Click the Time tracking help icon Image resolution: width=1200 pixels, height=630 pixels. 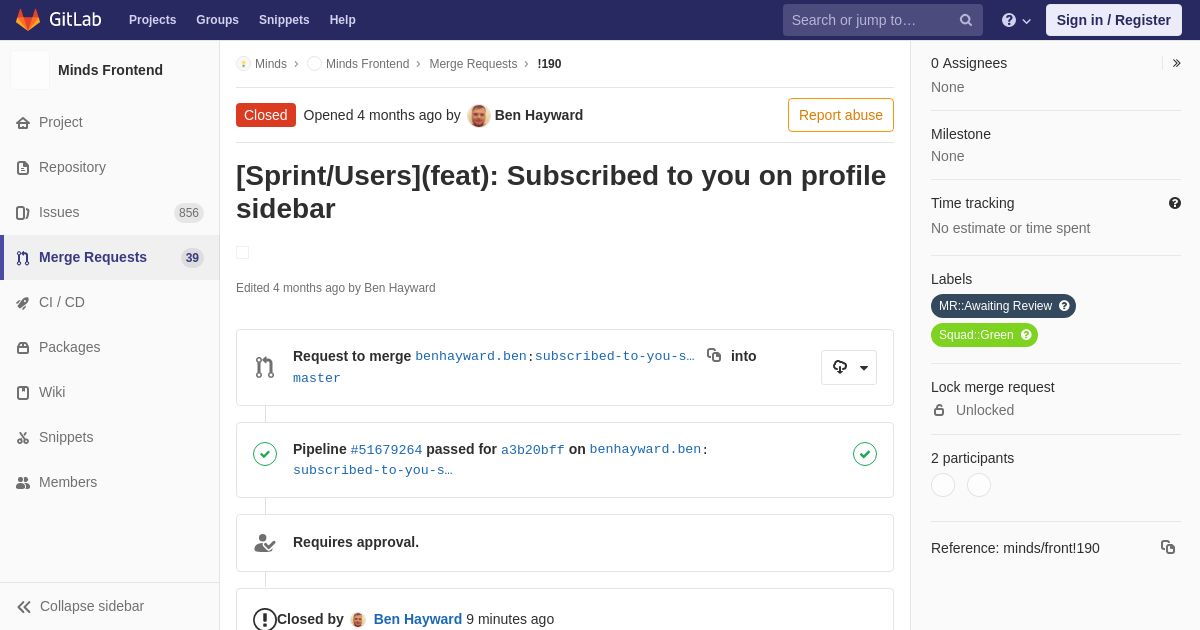point(1175,203)
